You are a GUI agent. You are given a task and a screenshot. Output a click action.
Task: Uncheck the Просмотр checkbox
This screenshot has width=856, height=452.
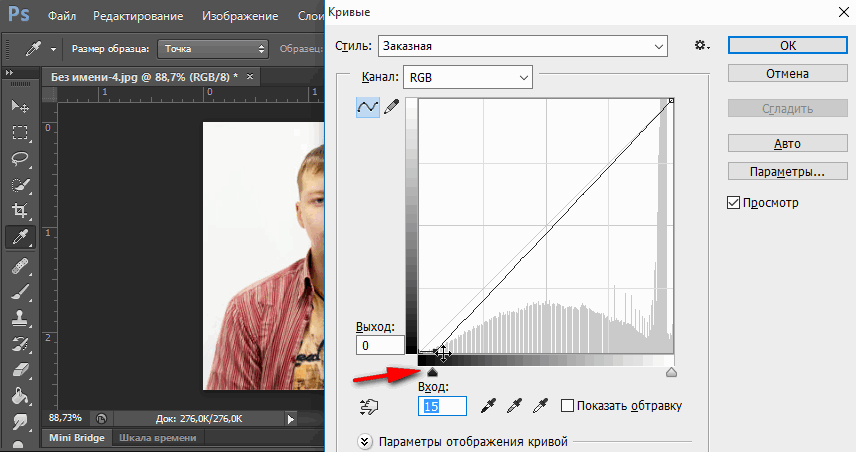click(733, 203)
